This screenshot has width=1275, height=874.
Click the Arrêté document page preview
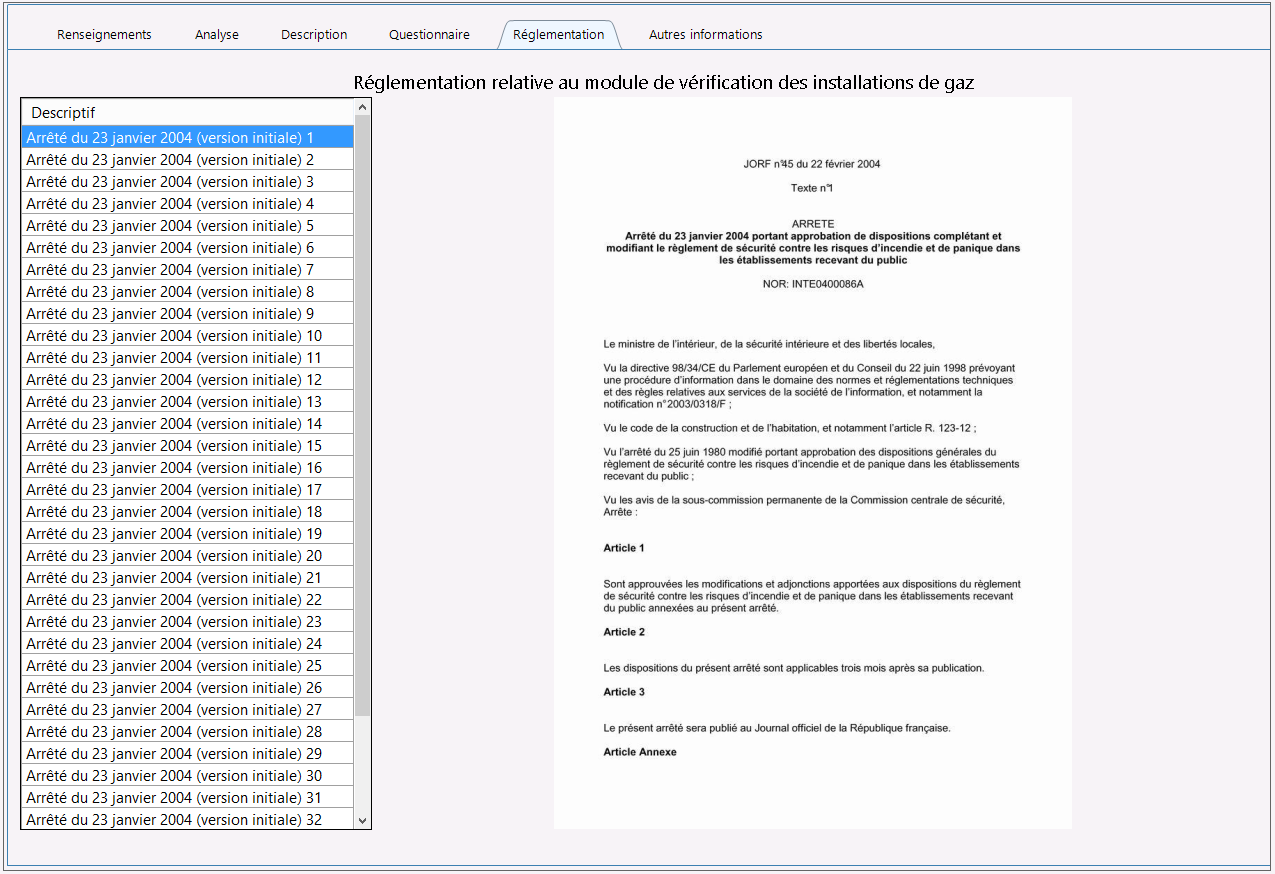pos(812,463)
